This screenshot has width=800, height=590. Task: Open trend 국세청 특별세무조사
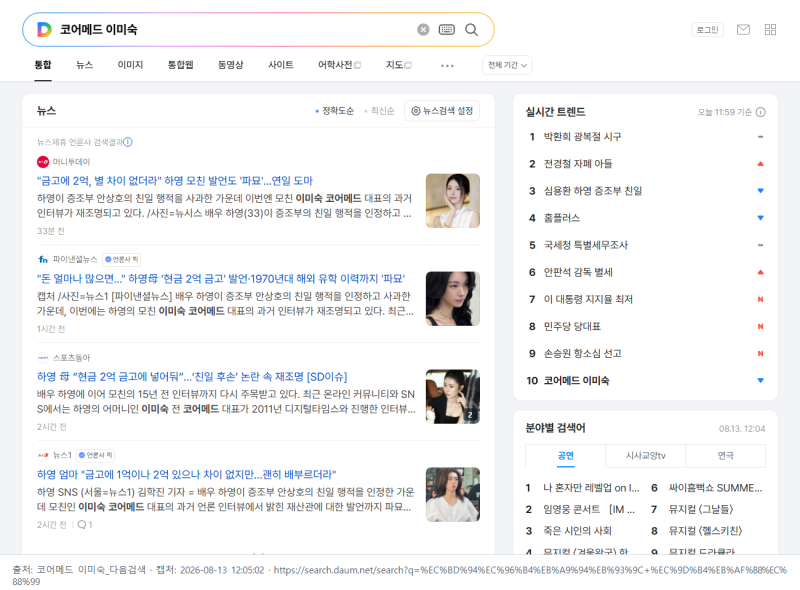(x=585, y=245)
